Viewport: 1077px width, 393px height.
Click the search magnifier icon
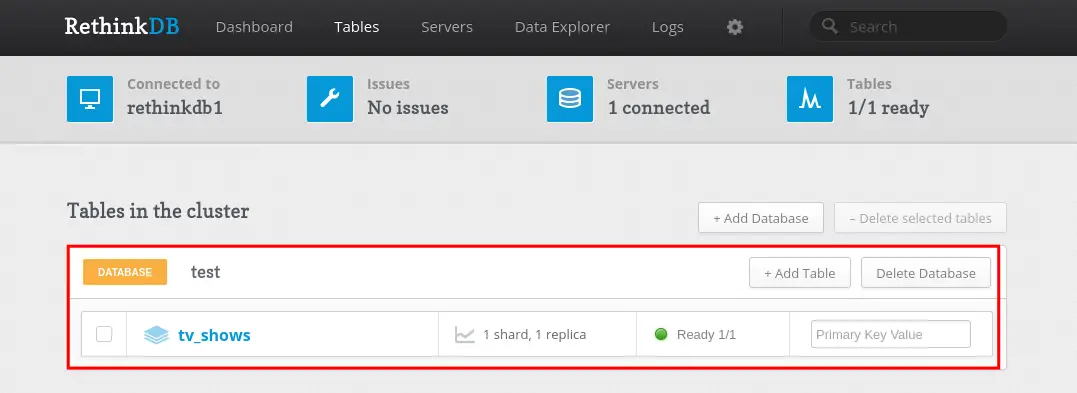pyautogui.click(x=830, y=26)
